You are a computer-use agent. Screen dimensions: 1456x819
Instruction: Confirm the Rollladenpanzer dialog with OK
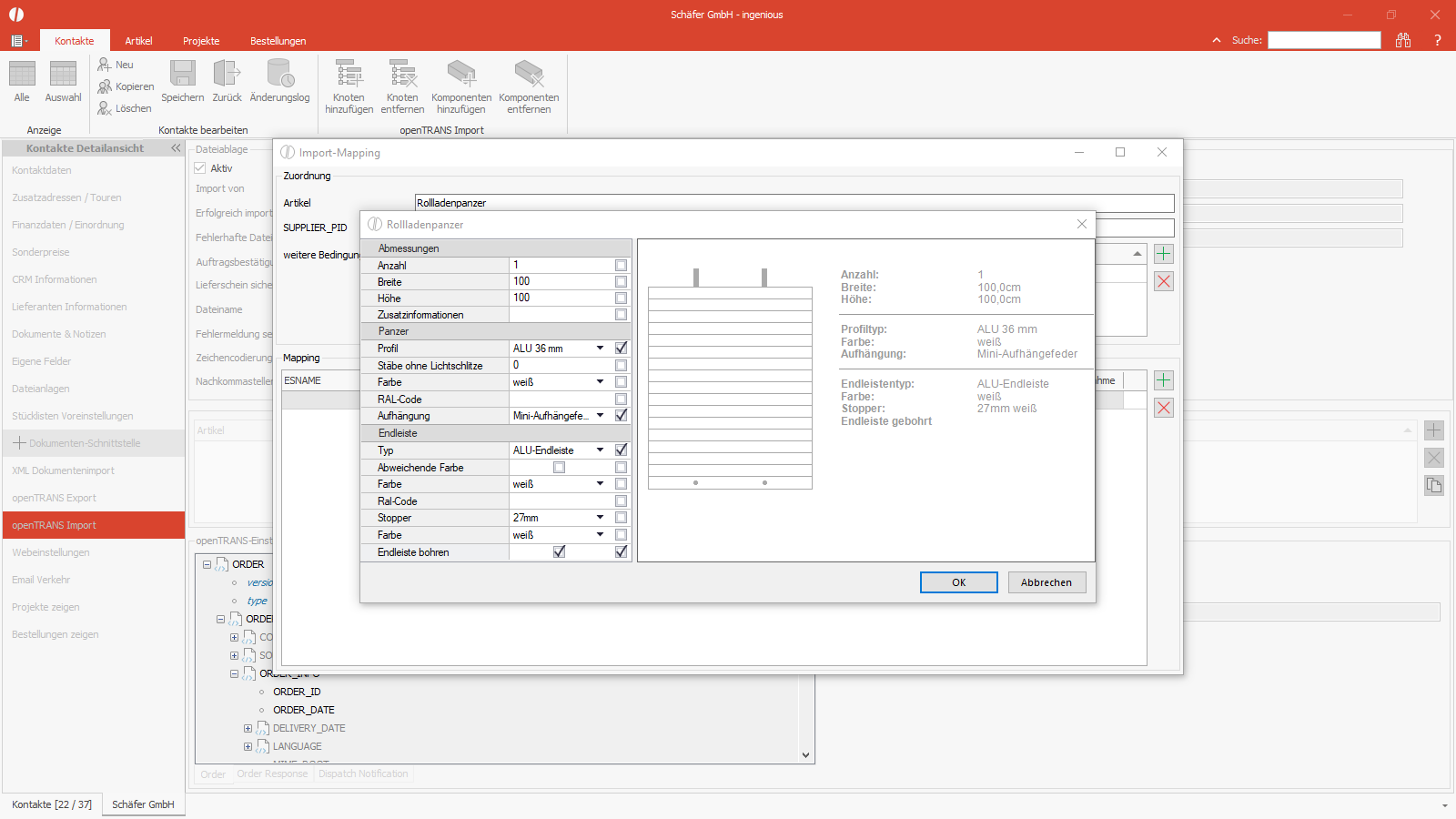pos(959,582)
